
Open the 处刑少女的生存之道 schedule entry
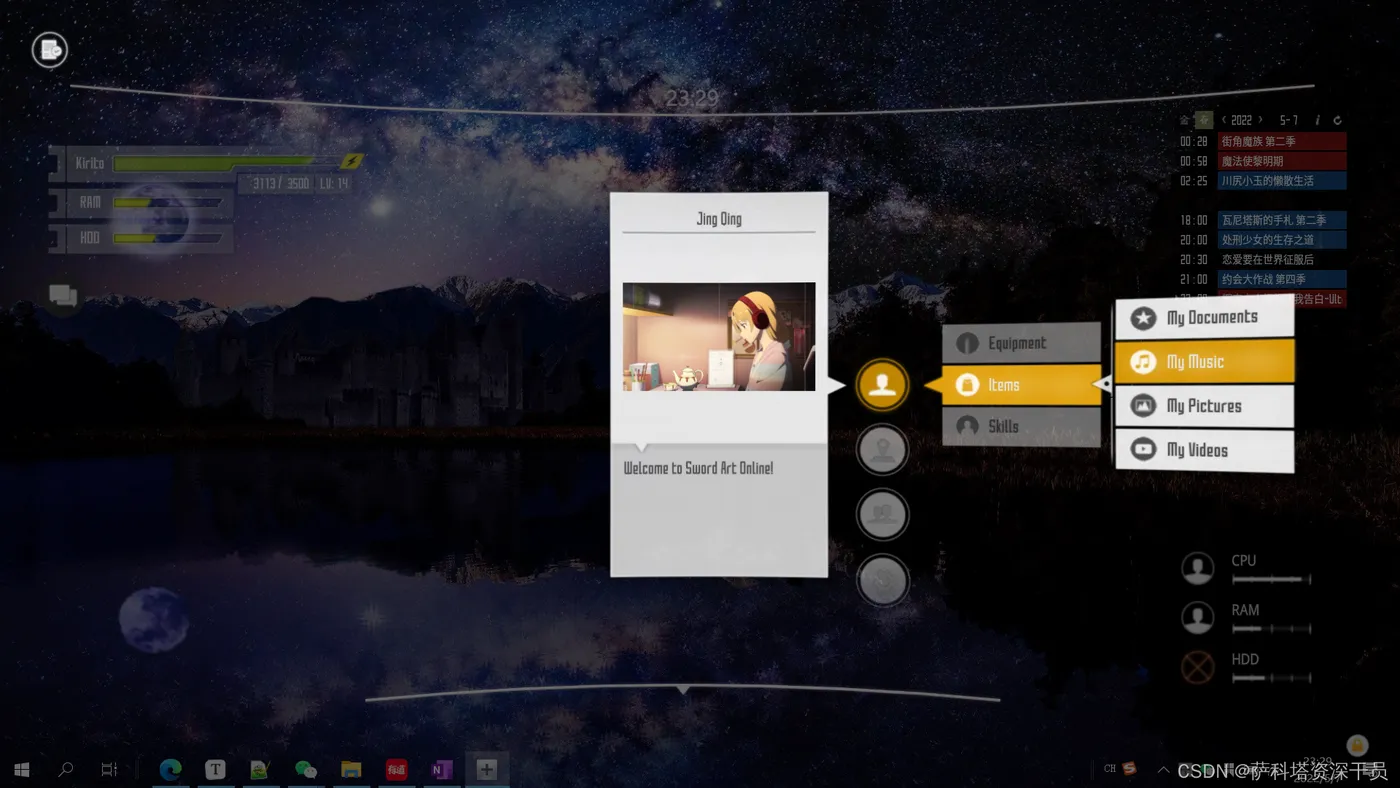(x=1282, y=240)
